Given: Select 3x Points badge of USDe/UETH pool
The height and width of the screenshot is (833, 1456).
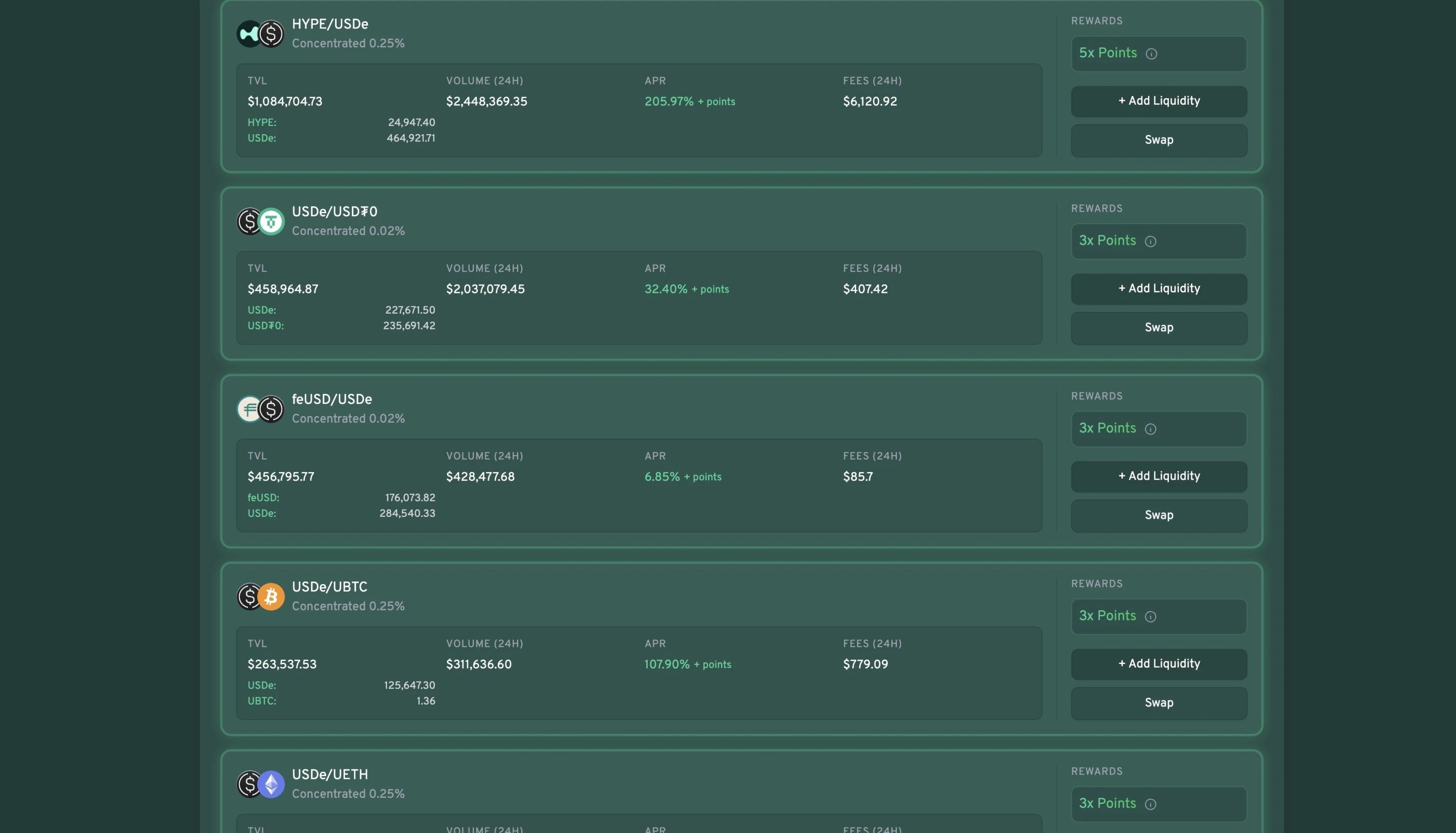Looking at the screenshot, I should (x=1159, y=805).
